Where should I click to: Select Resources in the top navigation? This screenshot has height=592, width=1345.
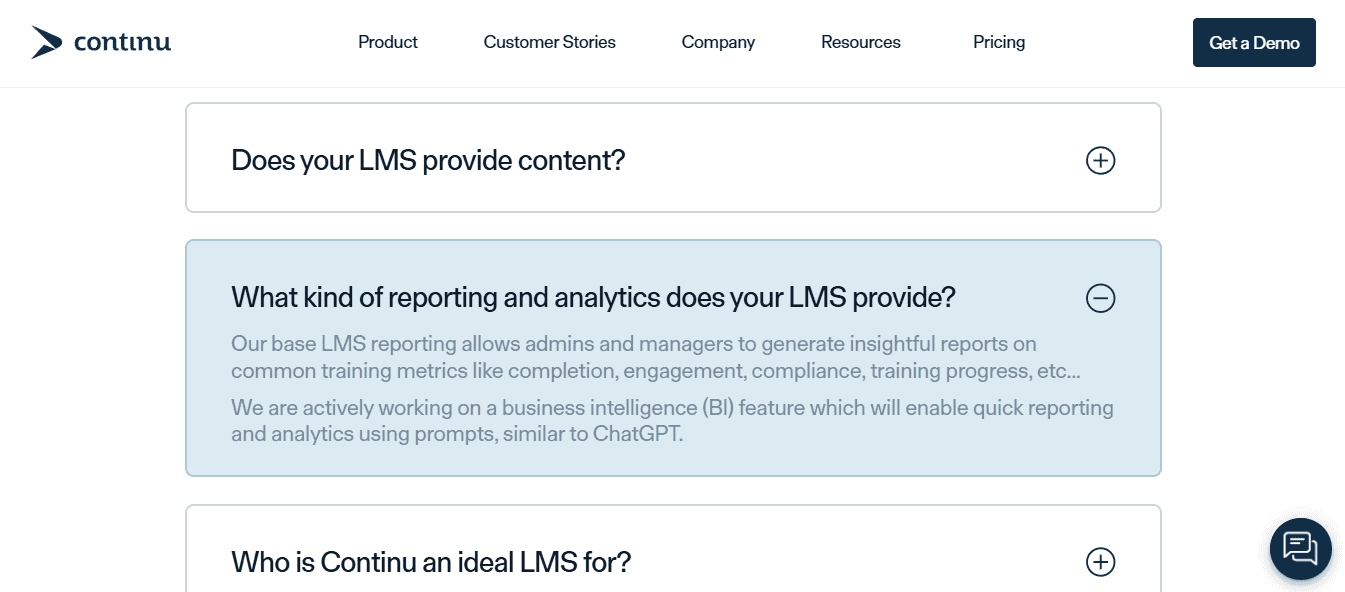[861, 42]
